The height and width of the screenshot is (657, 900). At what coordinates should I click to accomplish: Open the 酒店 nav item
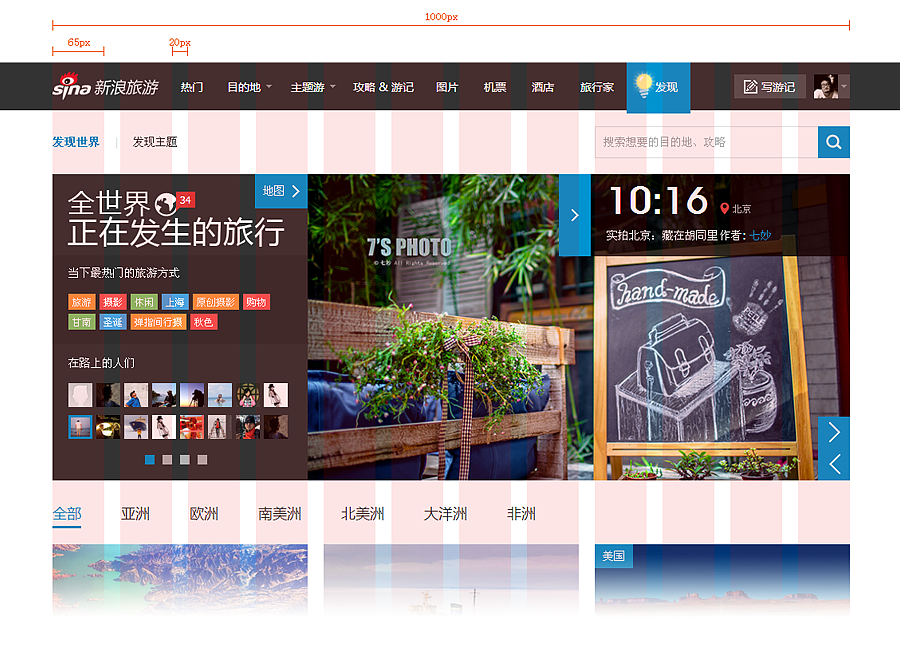click(x=542, y=87)
